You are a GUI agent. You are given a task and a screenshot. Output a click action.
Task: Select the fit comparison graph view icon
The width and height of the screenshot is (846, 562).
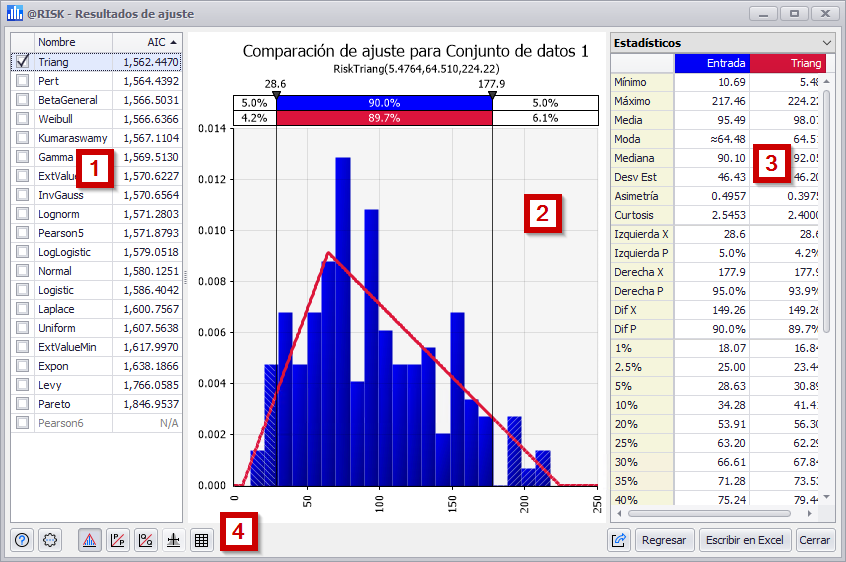[x=89, y=540]
